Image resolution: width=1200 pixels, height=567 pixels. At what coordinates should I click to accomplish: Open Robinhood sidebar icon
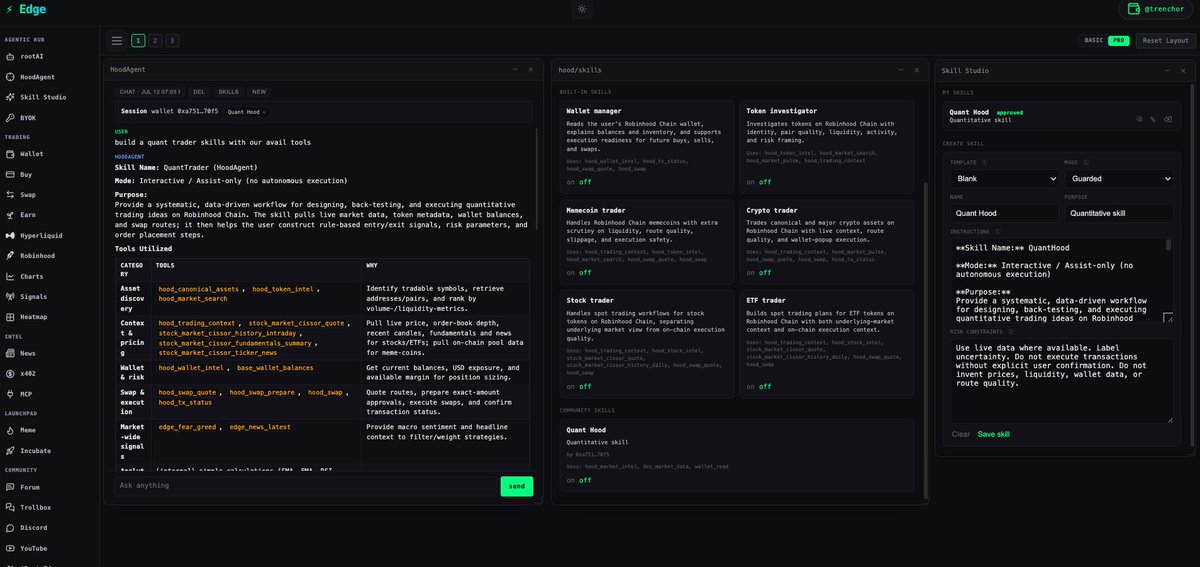tap(10, 255)
